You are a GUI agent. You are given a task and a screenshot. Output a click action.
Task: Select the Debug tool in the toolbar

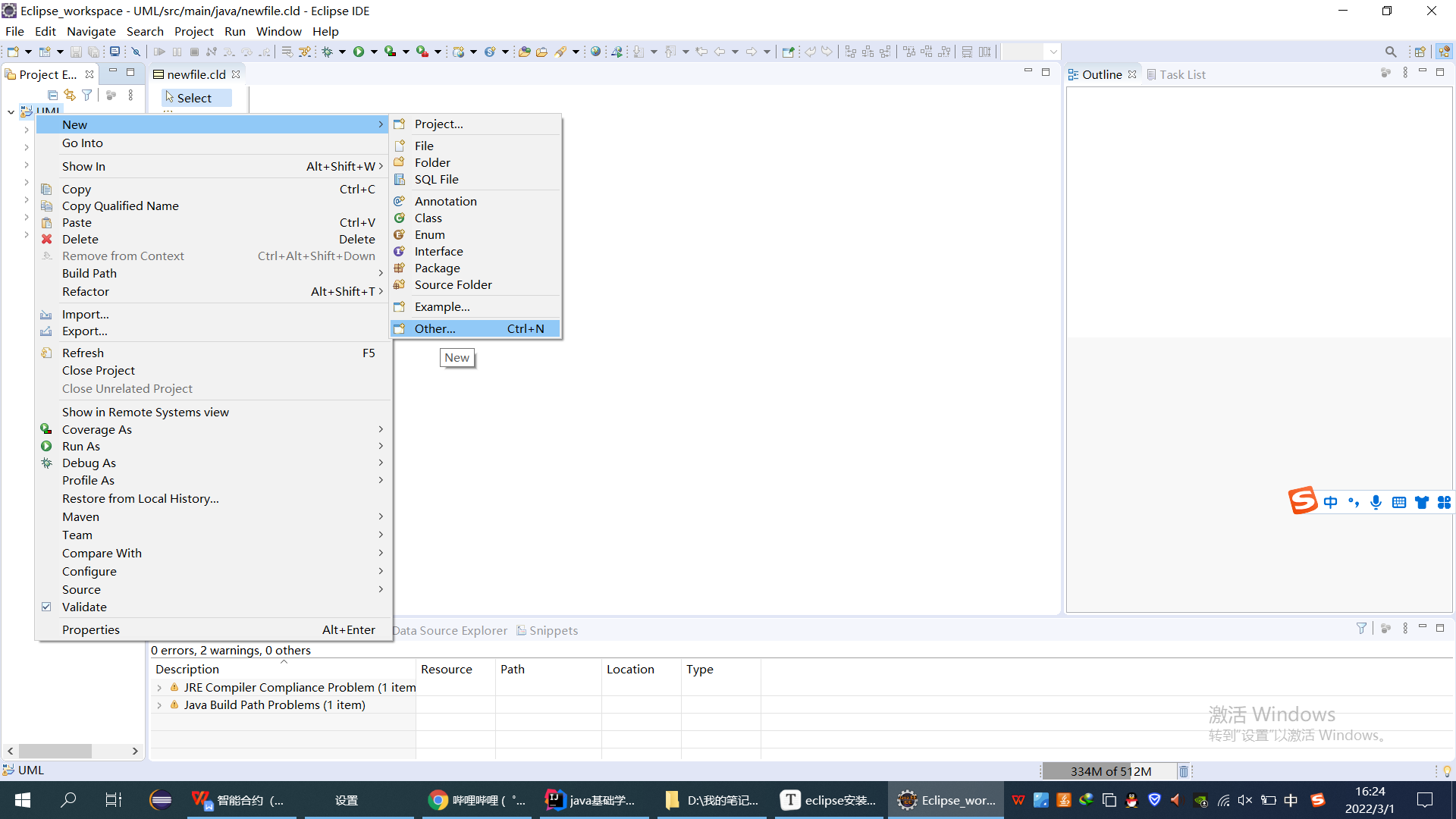click(328, 52)
